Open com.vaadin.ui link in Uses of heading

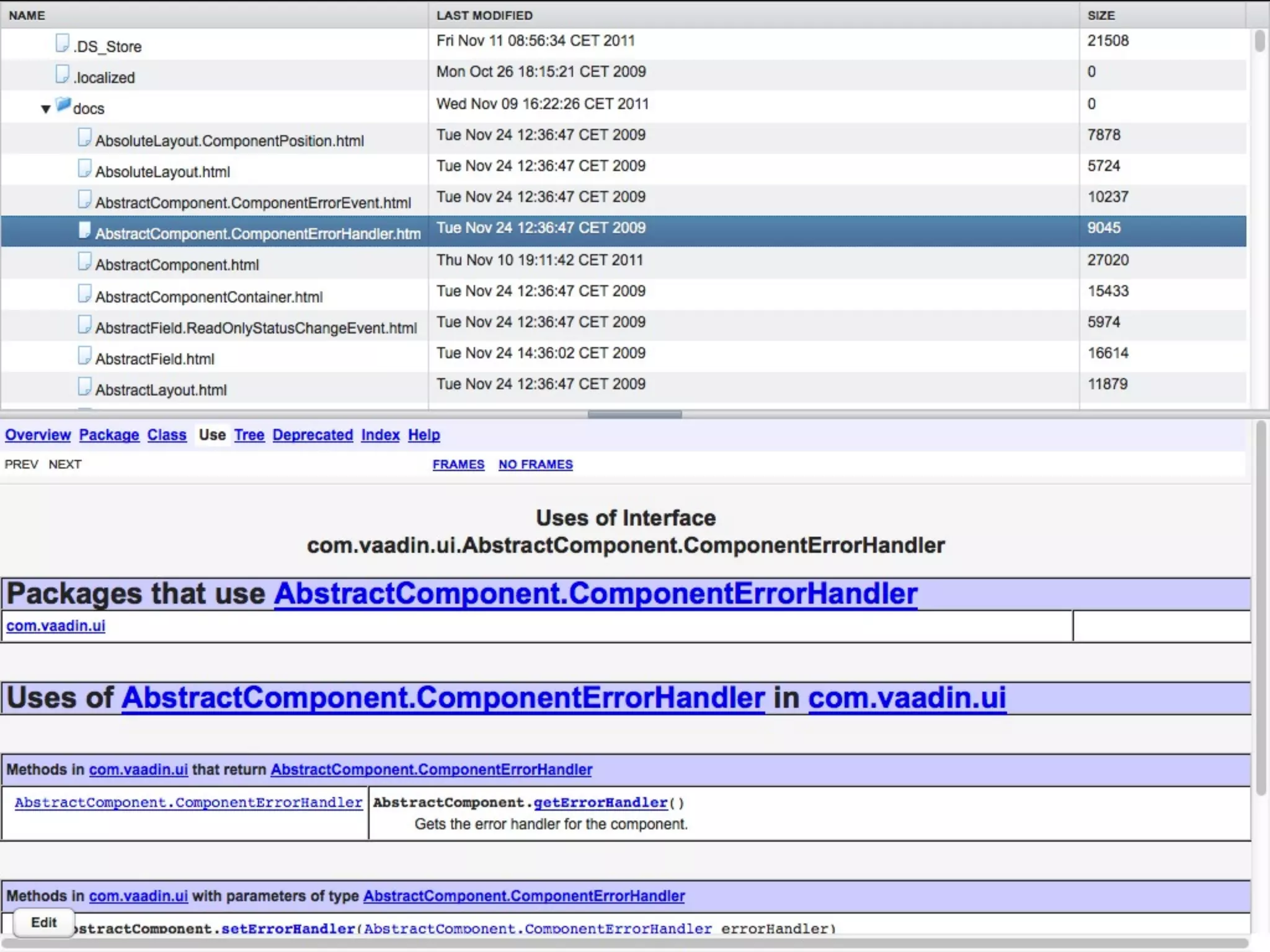pos(907,698)
